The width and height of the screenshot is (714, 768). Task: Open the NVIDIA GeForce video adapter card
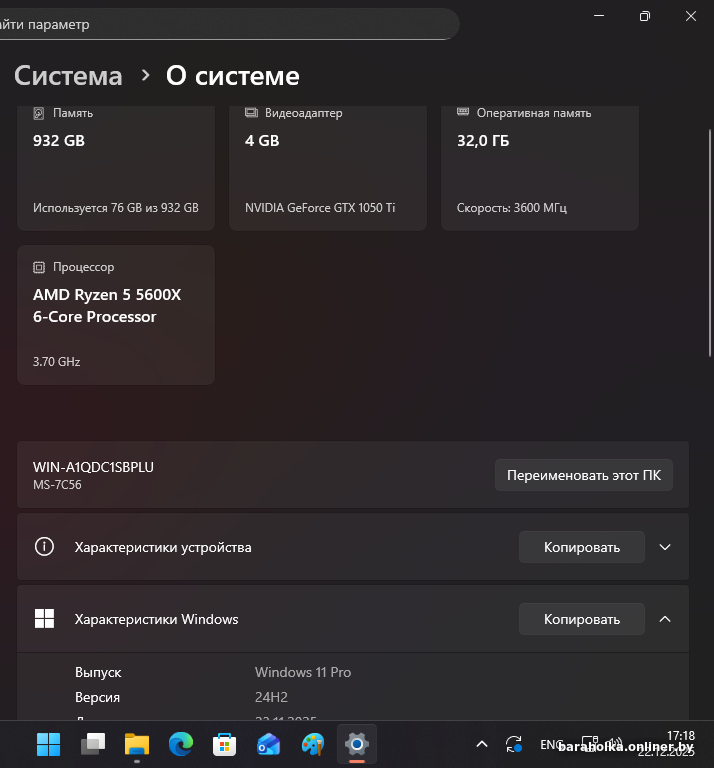pos(328,165)
